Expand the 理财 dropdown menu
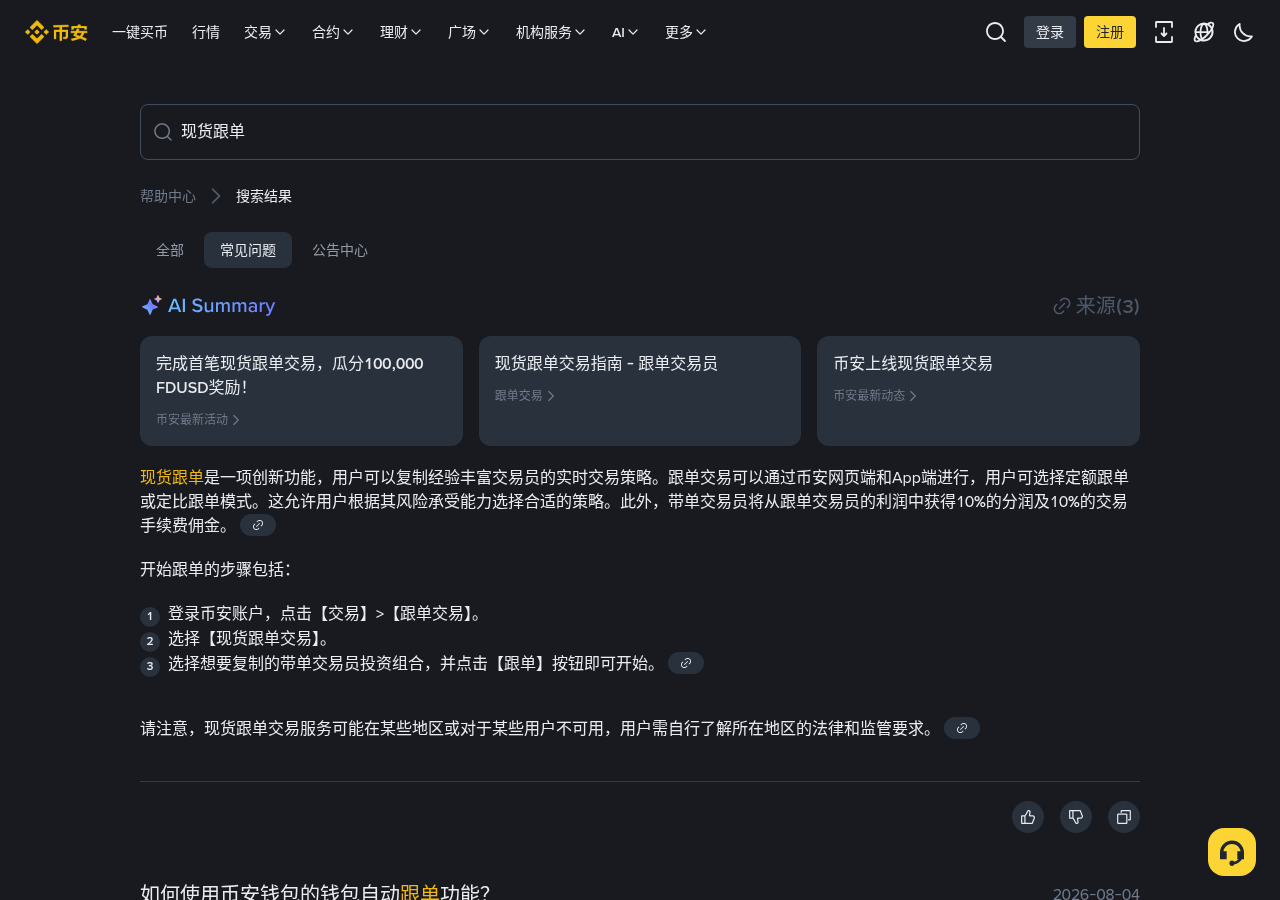The height and width of the screenshot is (900, 1280). tap(401, 32)
